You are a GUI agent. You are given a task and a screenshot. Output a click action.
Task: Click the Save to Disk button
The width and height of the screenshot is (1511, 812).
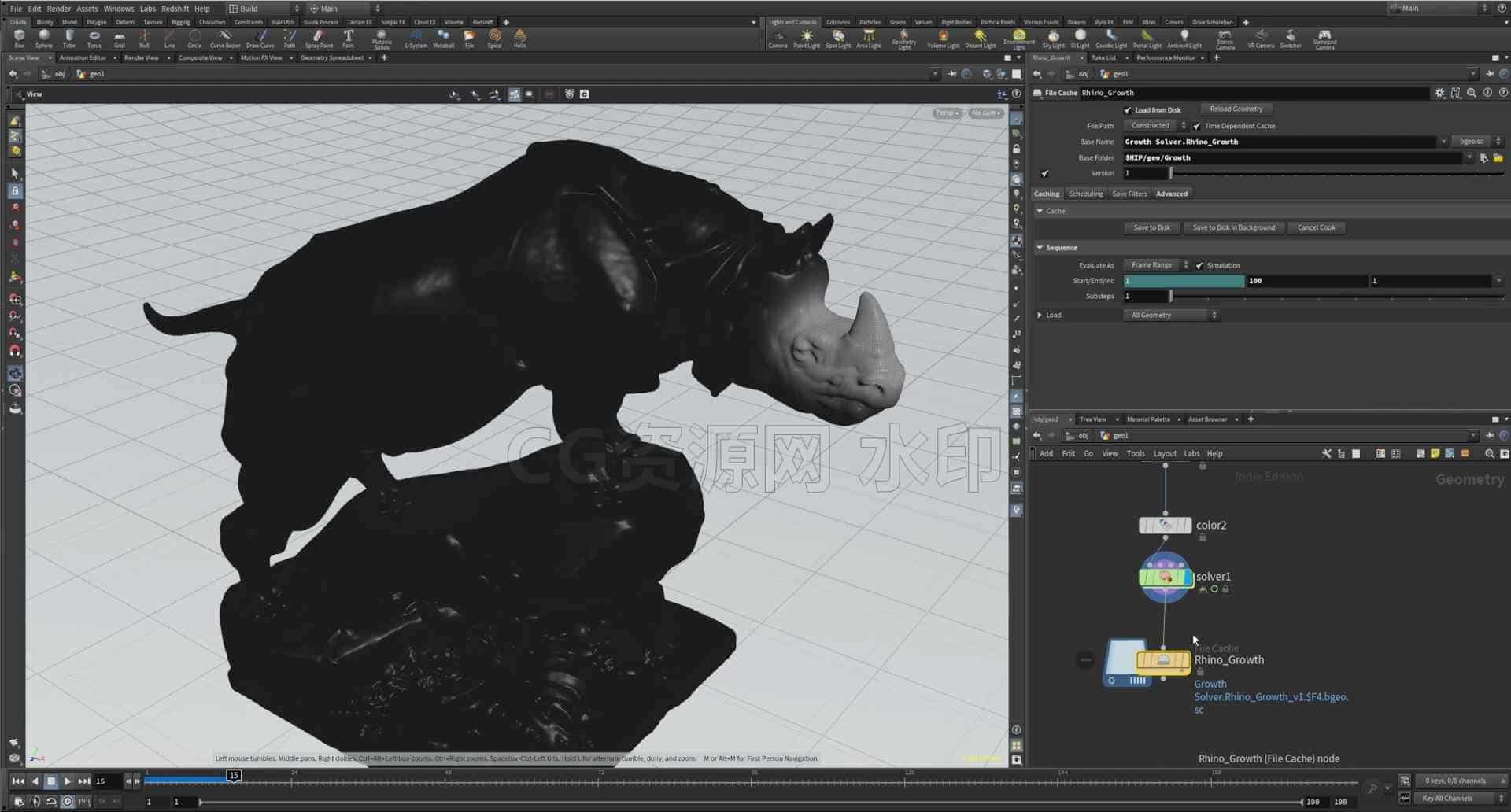pos(1151,227)
